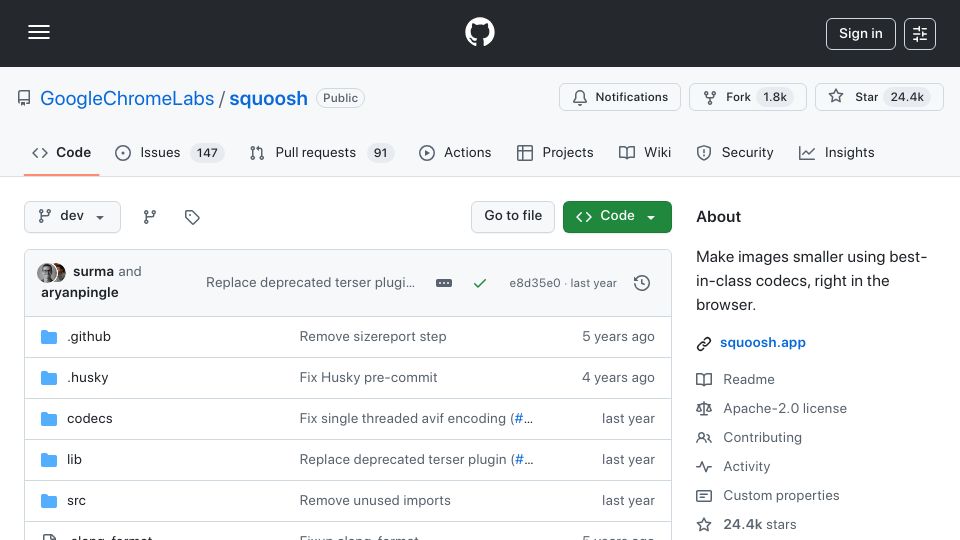Open the lib folder
Screen dimensions: 960x540
[74, 459]
